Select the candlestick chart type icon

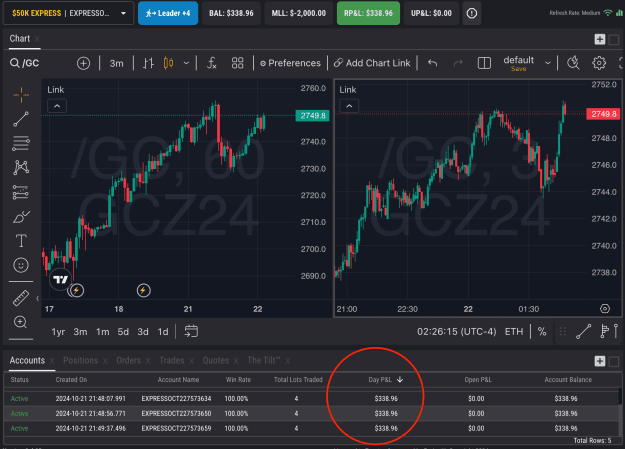(169, 63)
